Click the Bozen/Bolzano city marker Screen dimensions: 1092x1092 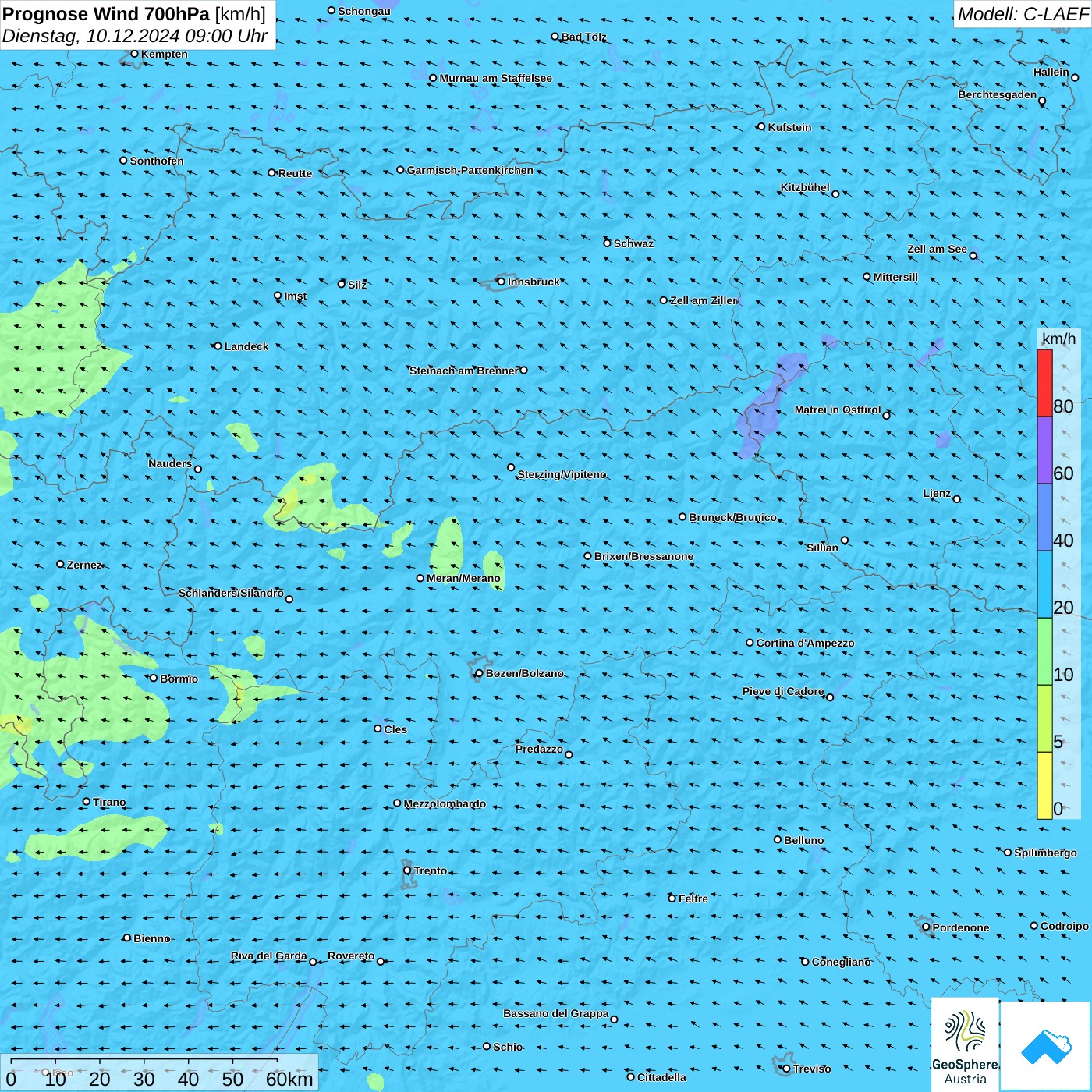point(479,673)
